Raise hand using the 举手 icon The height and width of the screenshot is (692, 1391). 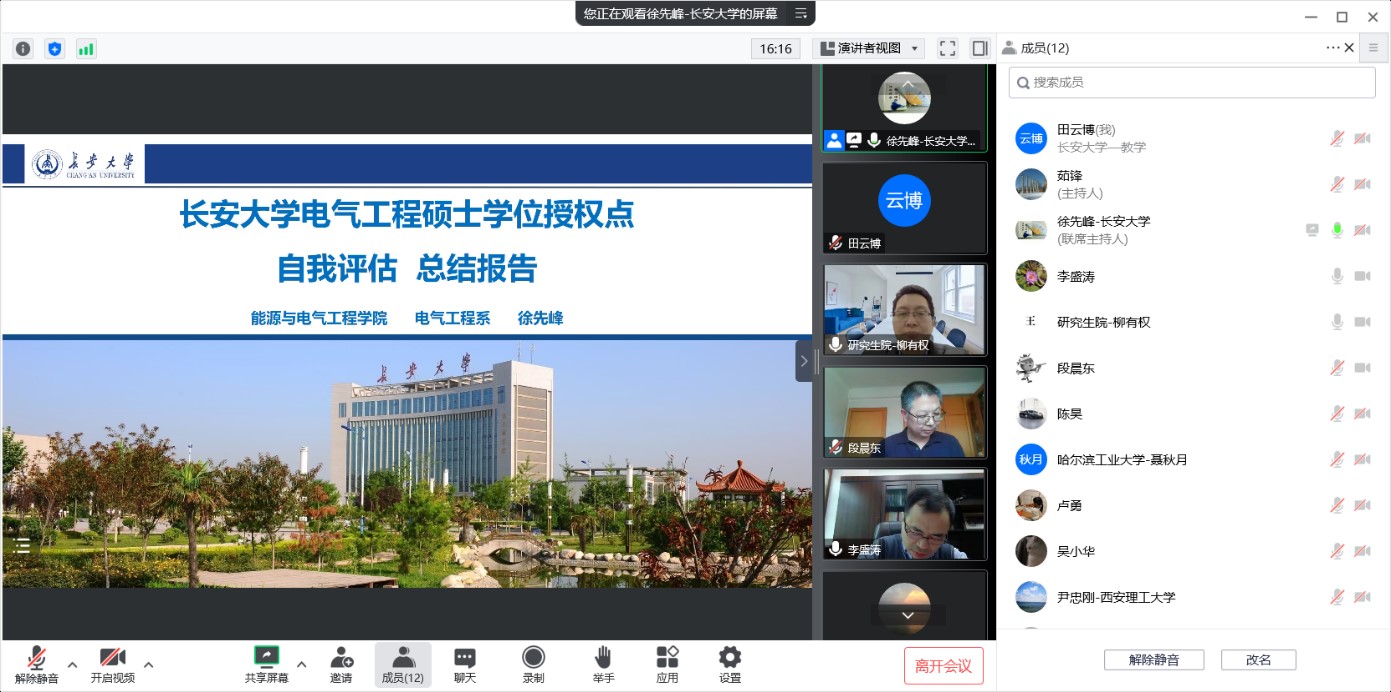[x=602, y=665]
